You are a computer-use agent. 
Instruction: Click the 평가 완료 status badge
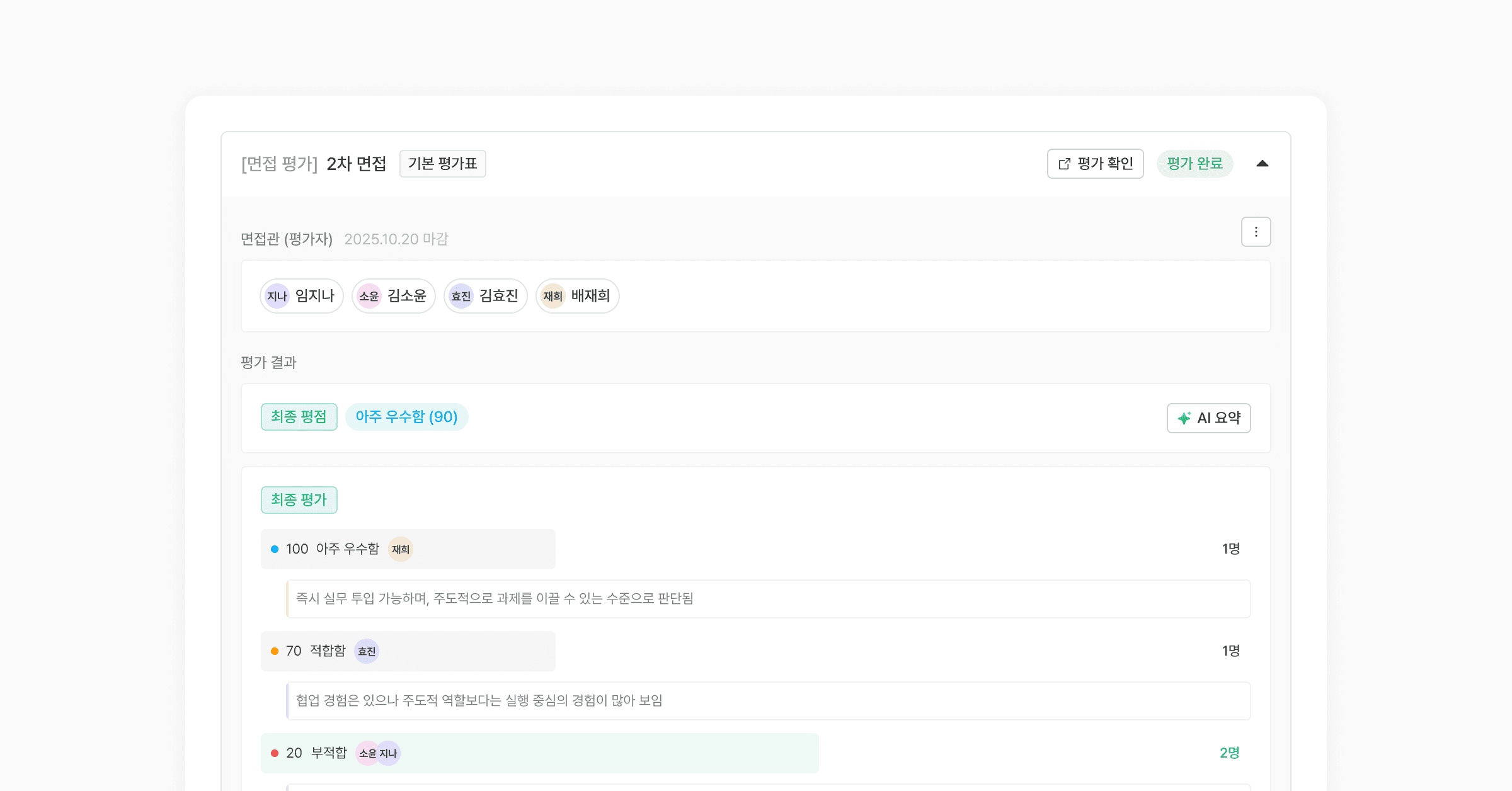pos(1194,164)
